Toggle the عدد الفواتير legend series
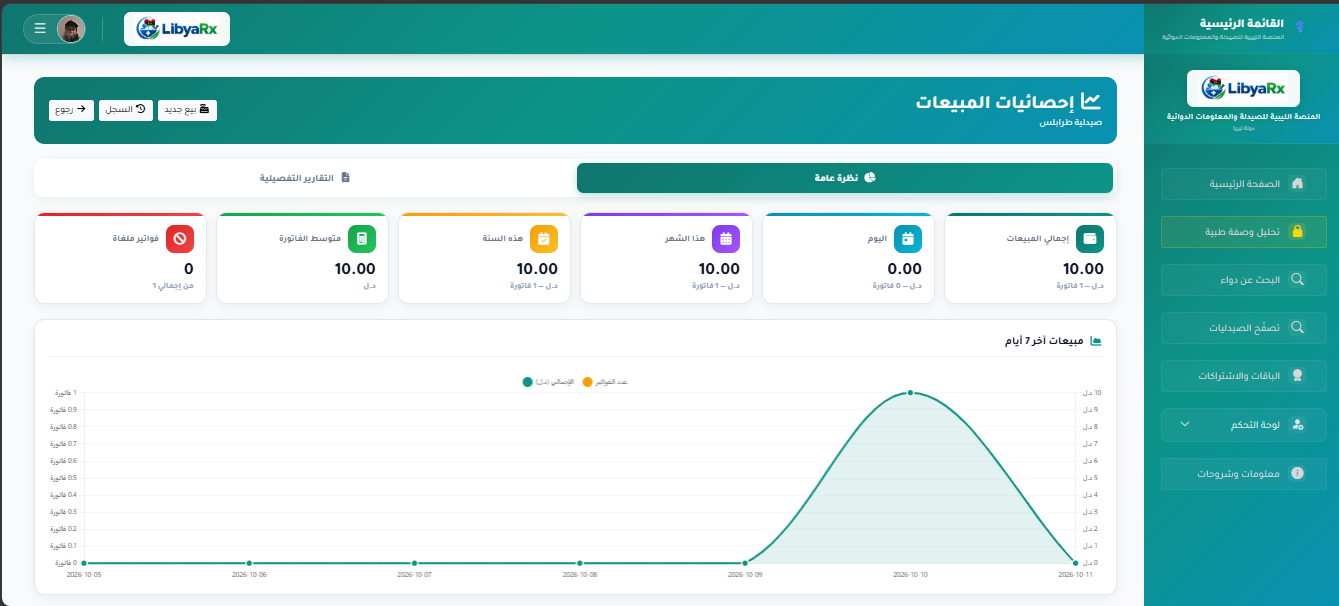This screenshot has width=1339, height=606. click(x=604, y=382)
